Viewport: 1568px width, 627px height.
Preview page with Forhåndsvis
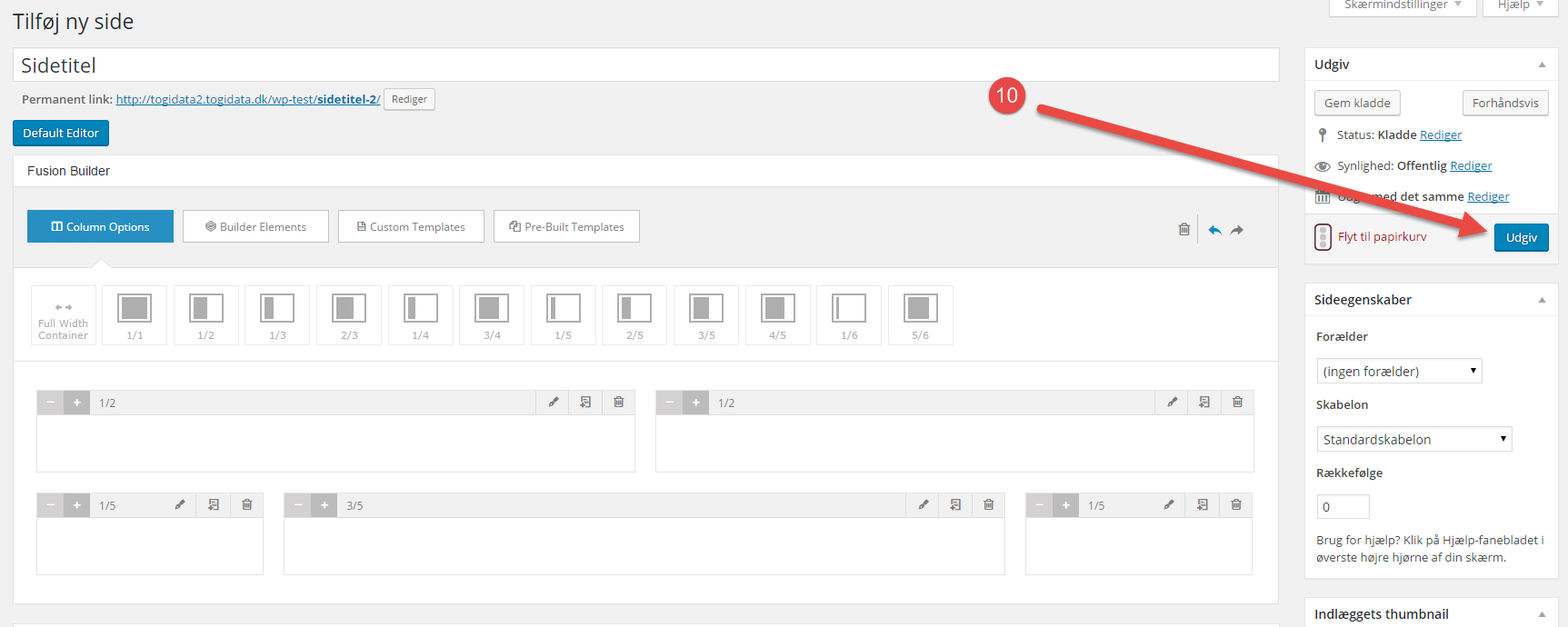tap(1505, 103)
